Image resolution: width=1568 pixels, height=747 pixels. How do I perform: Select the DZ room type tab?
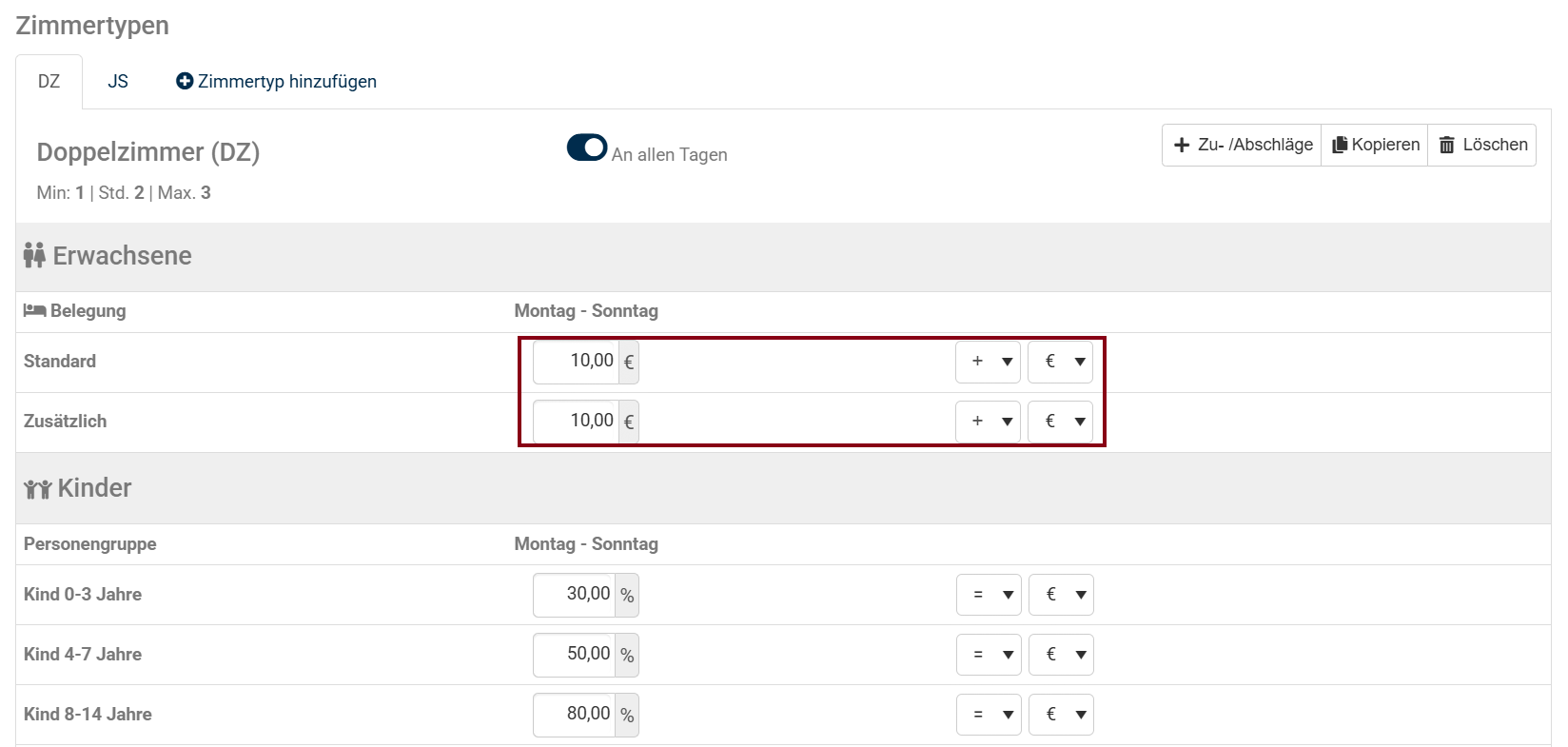pyautogui.click(x=49, y=82)
